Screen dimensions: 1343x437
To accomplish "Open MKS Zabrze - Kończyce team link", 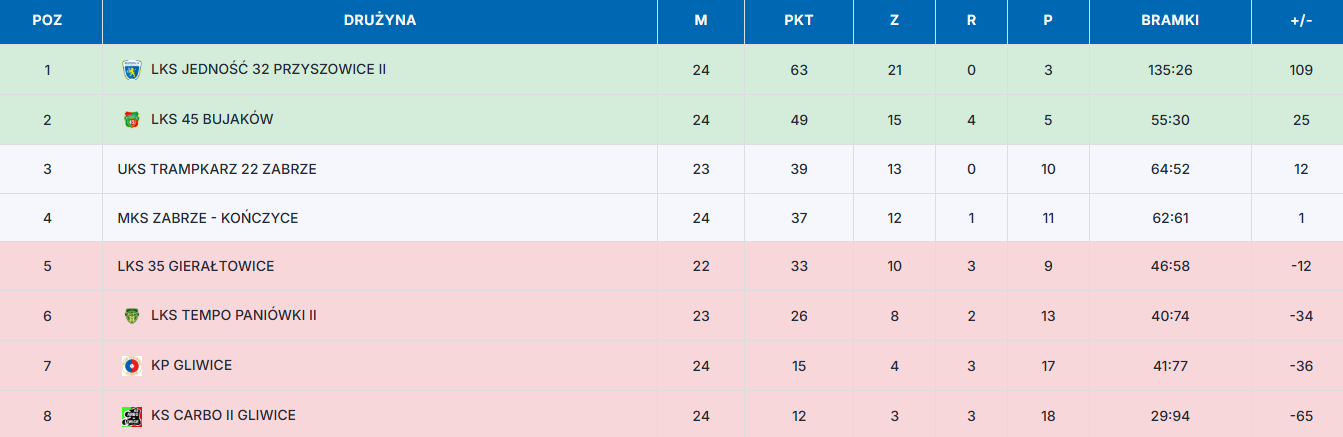I will (x=208, y=218).
